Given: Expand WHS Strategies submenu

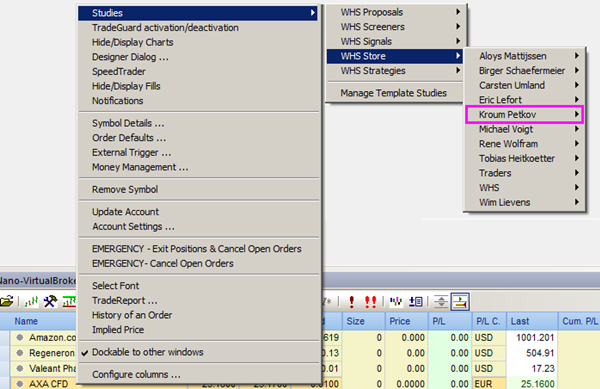Looking at the screenshot, I should click(x=395, y=71).
